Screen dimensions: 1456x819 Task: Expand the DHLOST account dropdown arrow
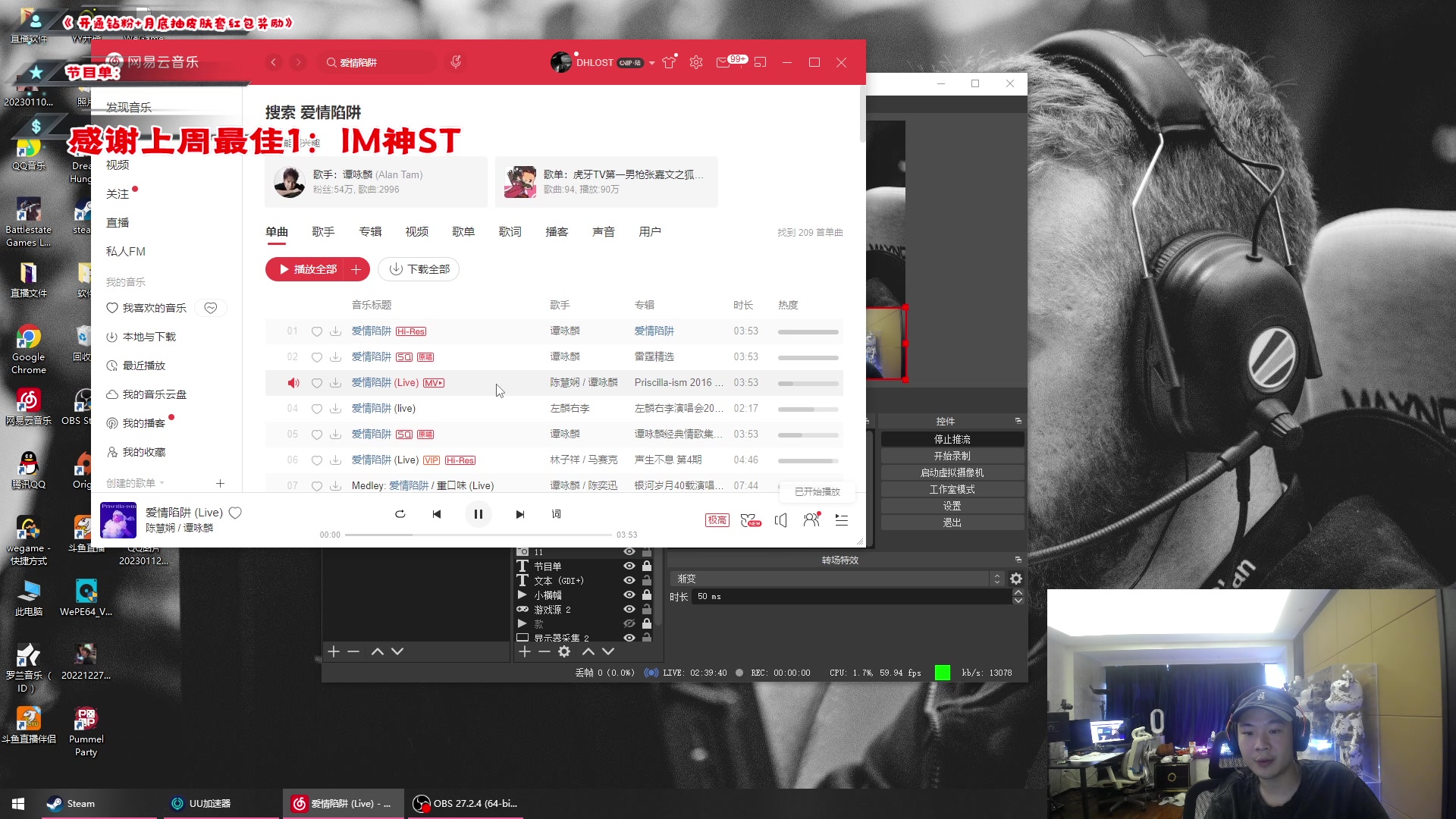coord(651,63)
